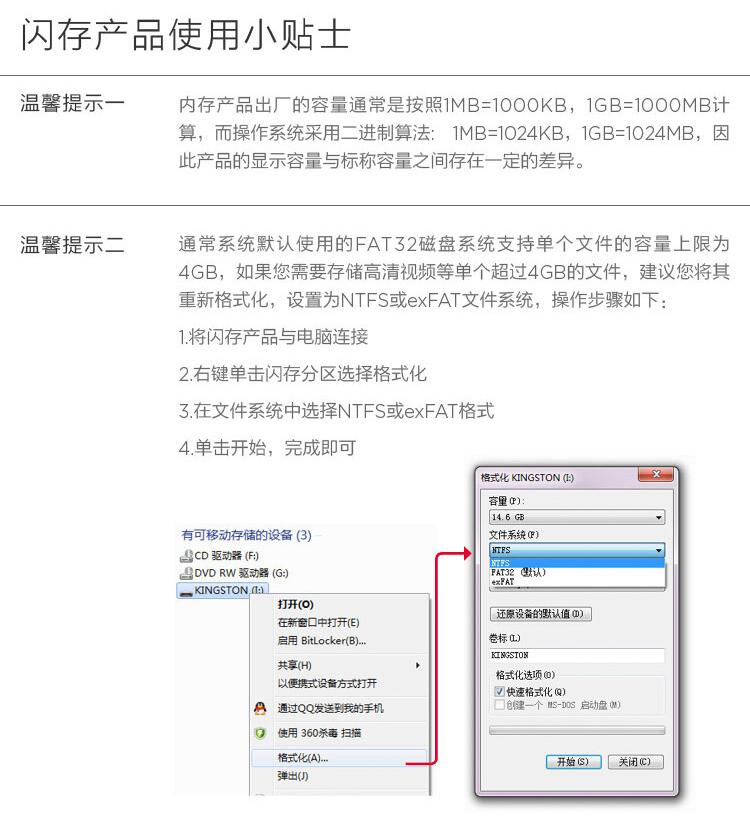
Task: Expand the capacity 14.6 GB dropdown
Action: pos(577,517)
